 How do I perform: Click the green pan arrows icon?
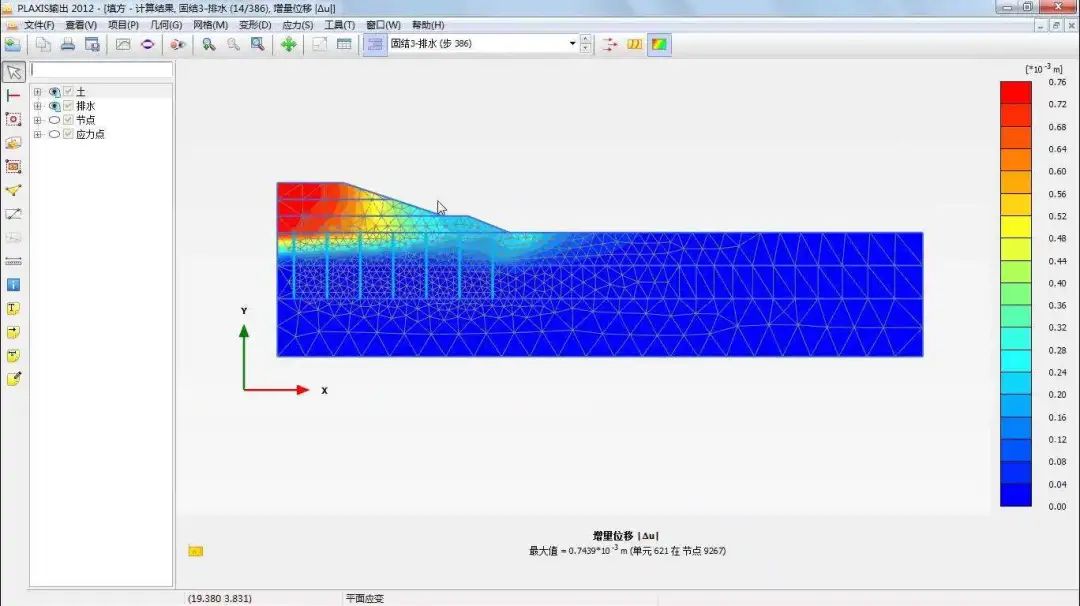[289, 44]
